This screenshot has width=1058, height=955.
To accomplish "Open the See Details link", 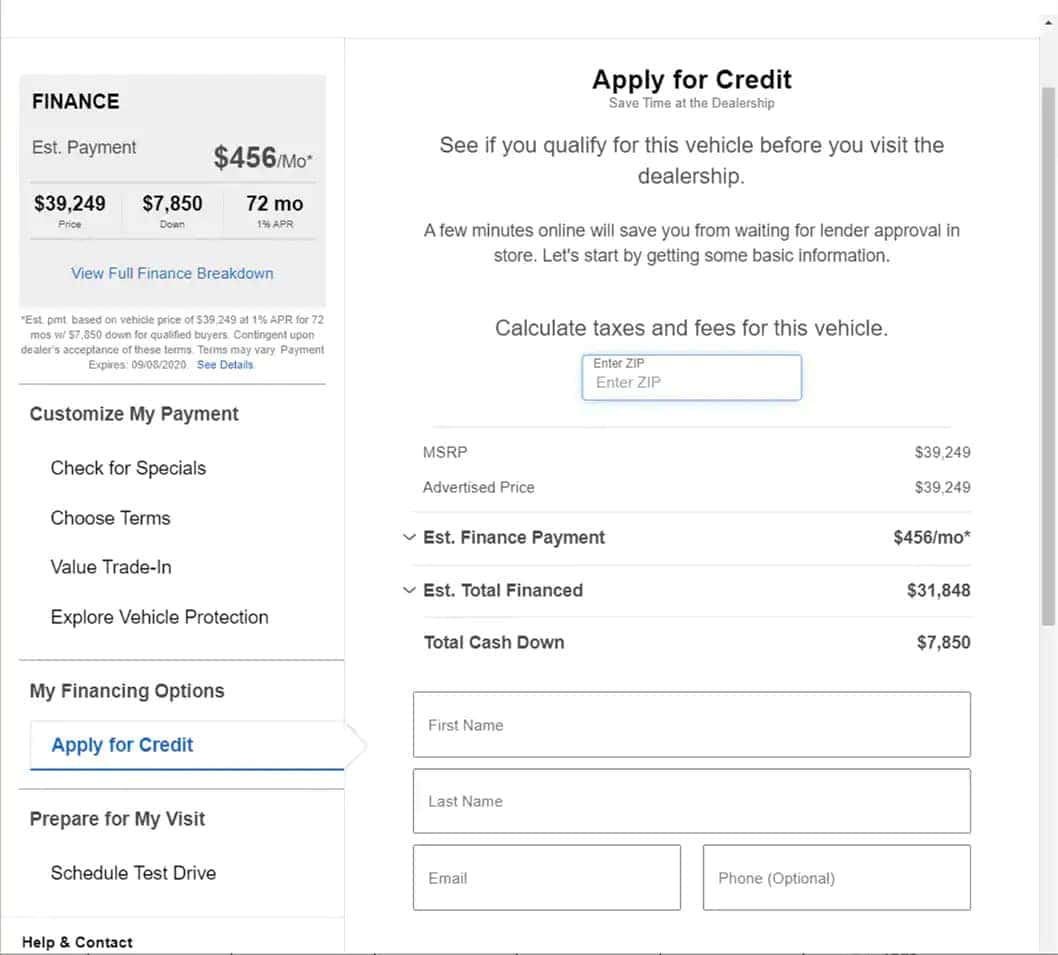I will [225, 364].
